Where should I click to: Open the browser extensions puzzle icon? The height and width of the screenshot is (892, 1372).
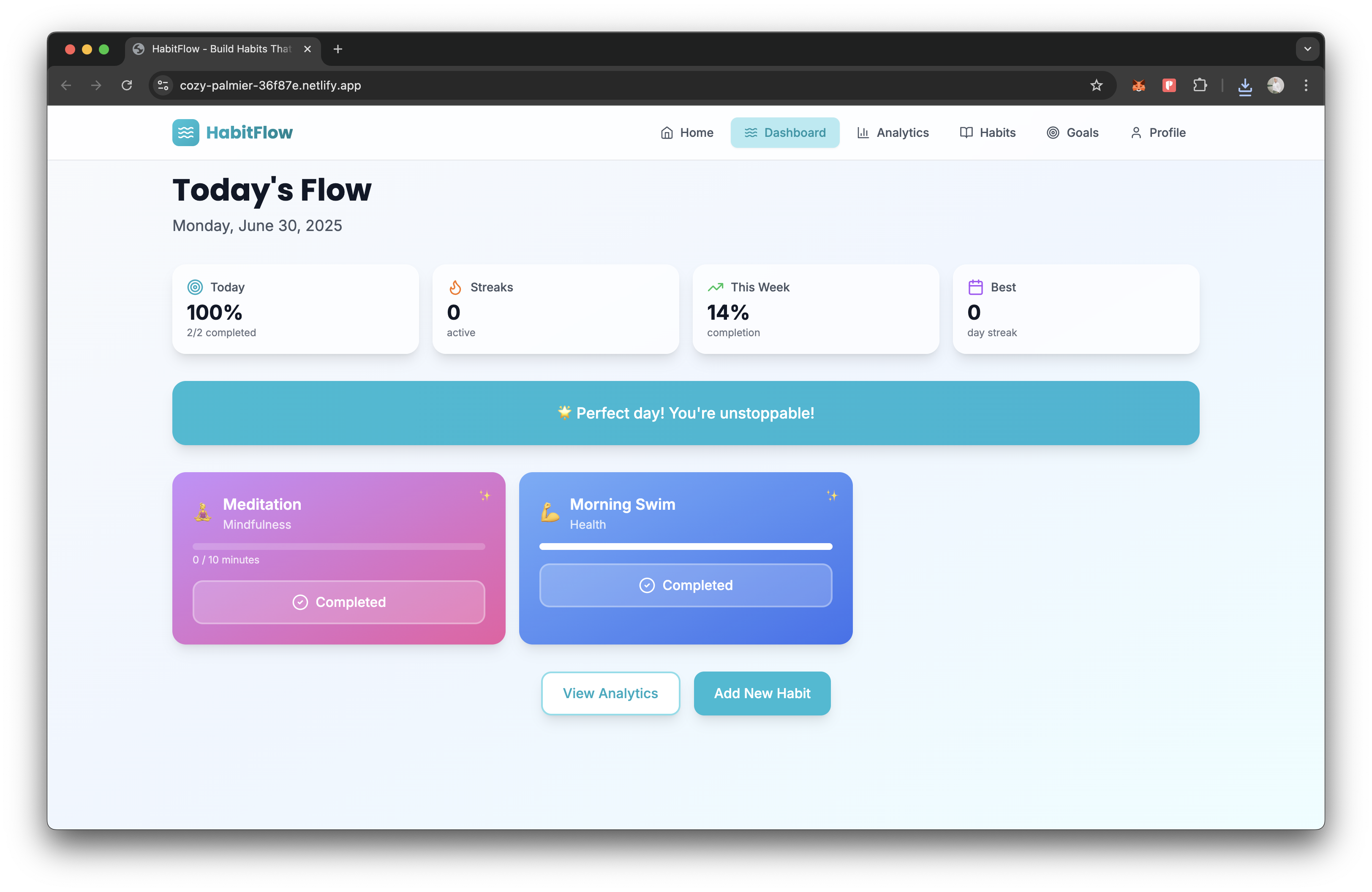coord(1200,85)
